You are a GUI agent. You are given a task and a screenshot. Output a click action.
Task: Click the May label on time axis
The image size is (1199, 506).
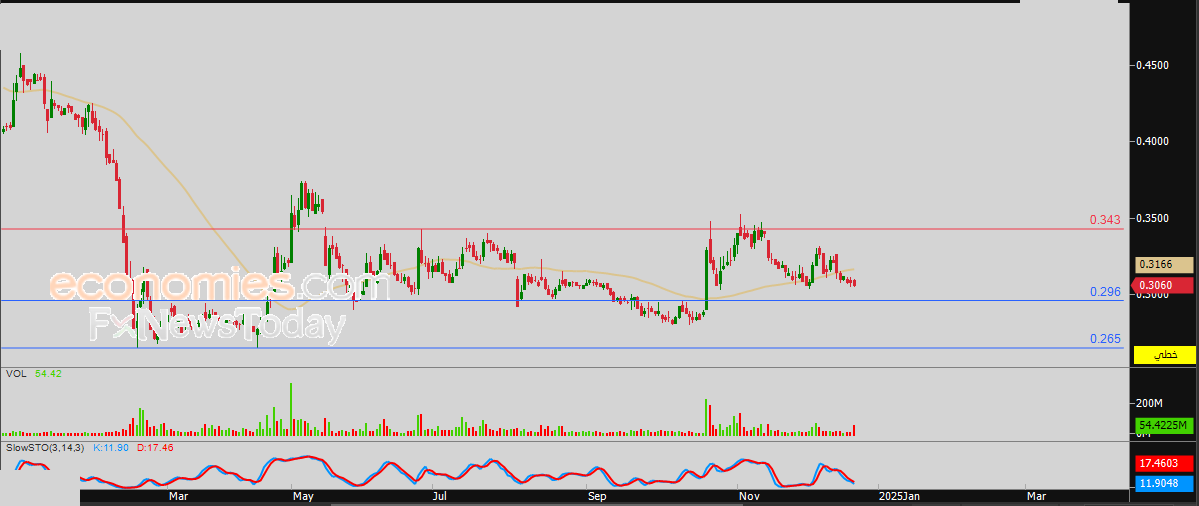304,496
